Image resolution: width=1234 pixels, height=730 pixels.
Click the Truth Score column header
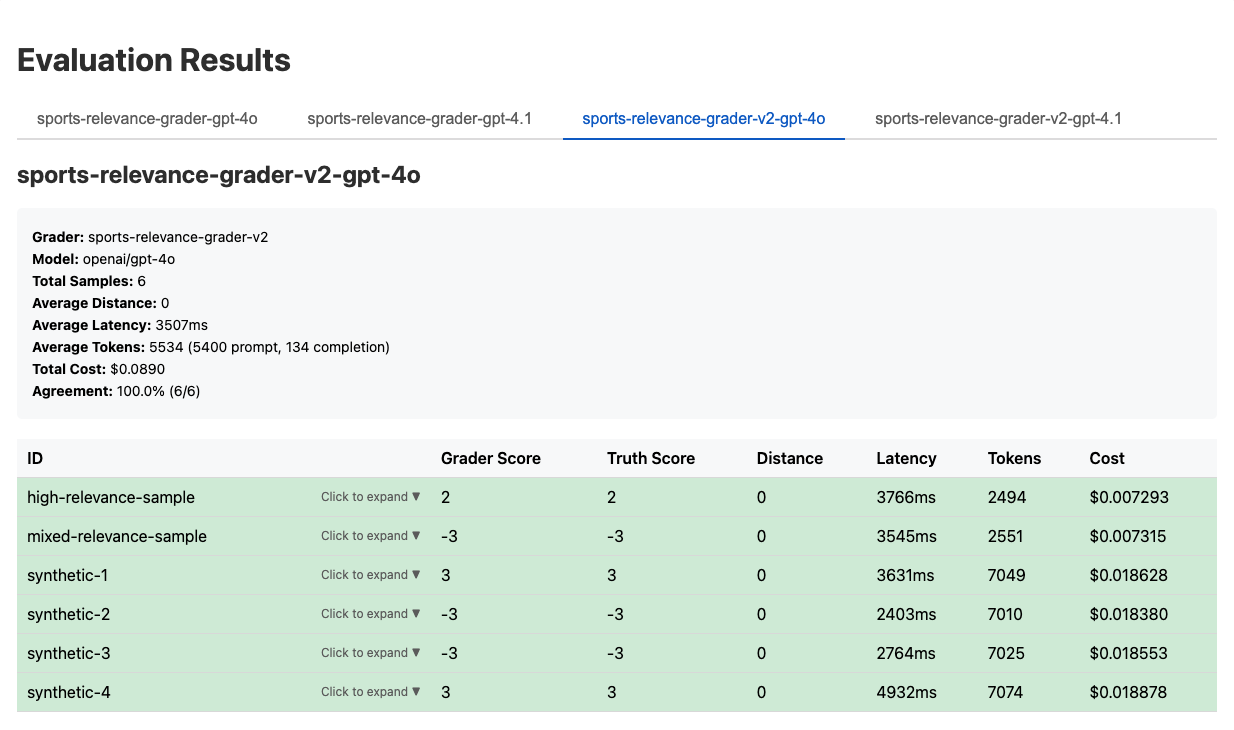(650, 458)
